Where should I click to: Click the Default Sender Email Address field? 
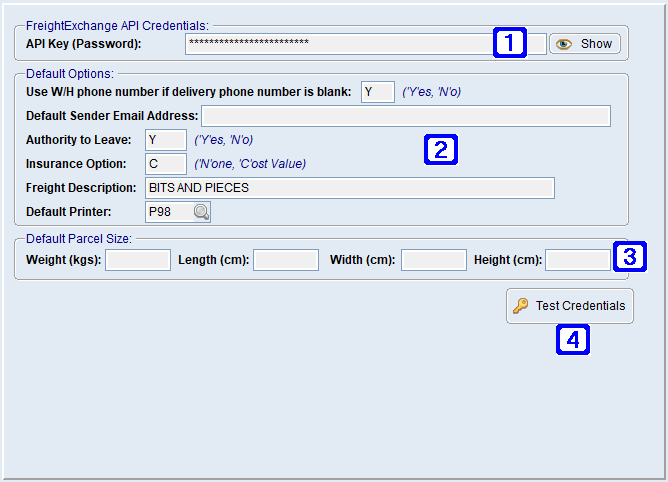coord(406,116)
